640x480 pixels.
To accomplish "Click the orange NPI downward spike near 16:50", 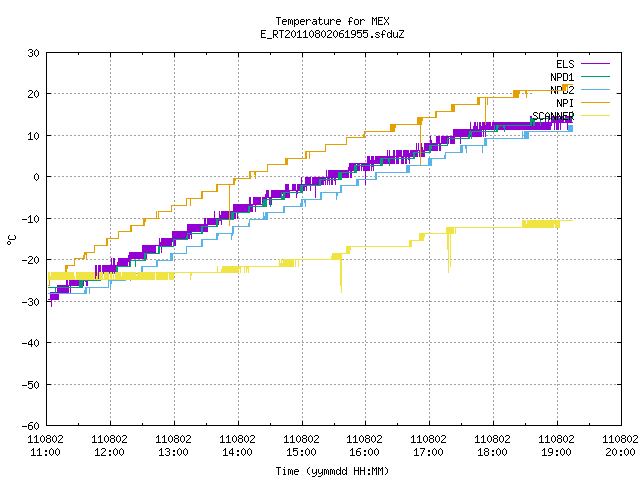I will coord(420,142).
